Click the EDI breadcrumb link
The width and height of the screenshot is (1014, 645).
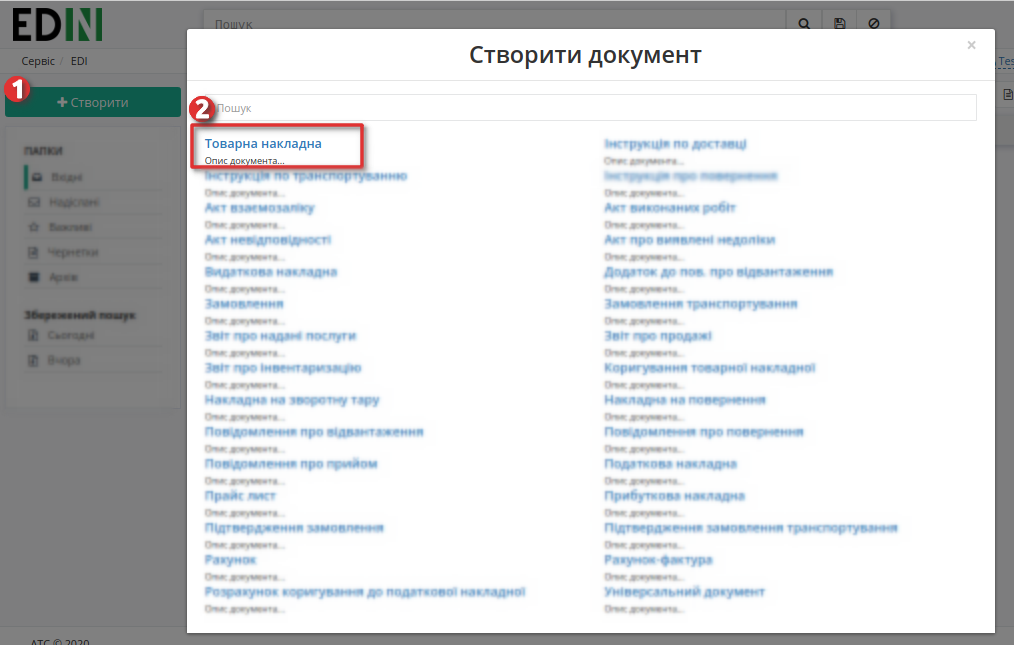79,61
